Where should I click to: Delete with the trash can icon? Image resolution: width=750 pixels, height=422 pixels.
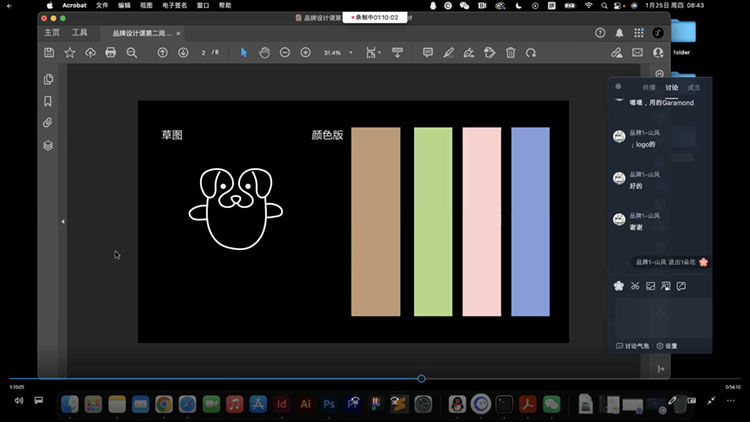point(511,52)
